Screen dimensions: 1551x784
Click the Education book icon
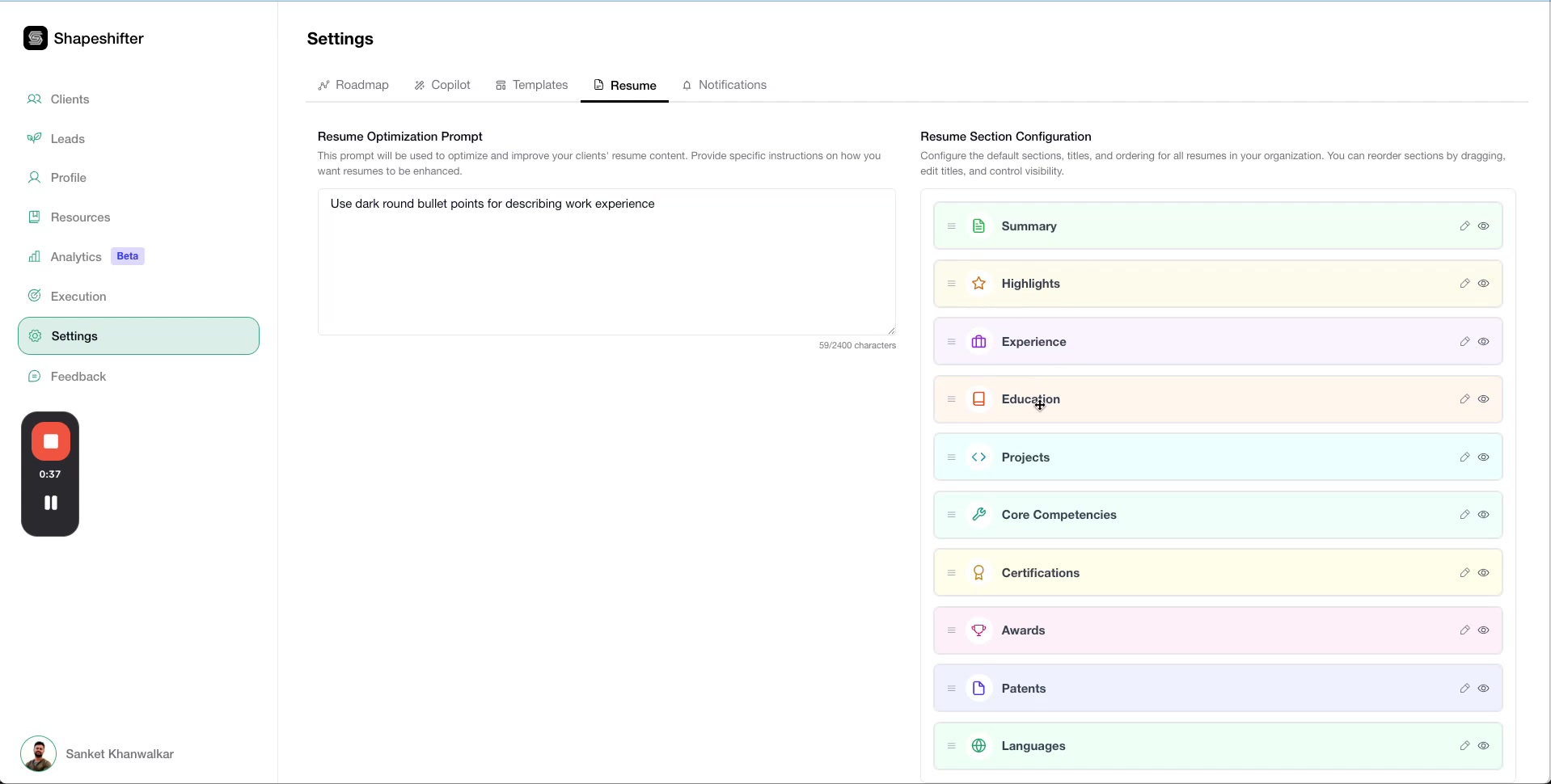978,398
